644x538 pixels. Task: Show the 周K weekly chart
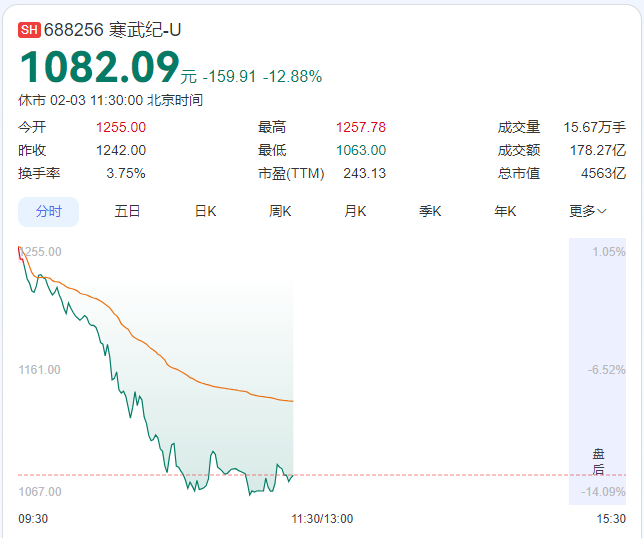pos(280,211)
